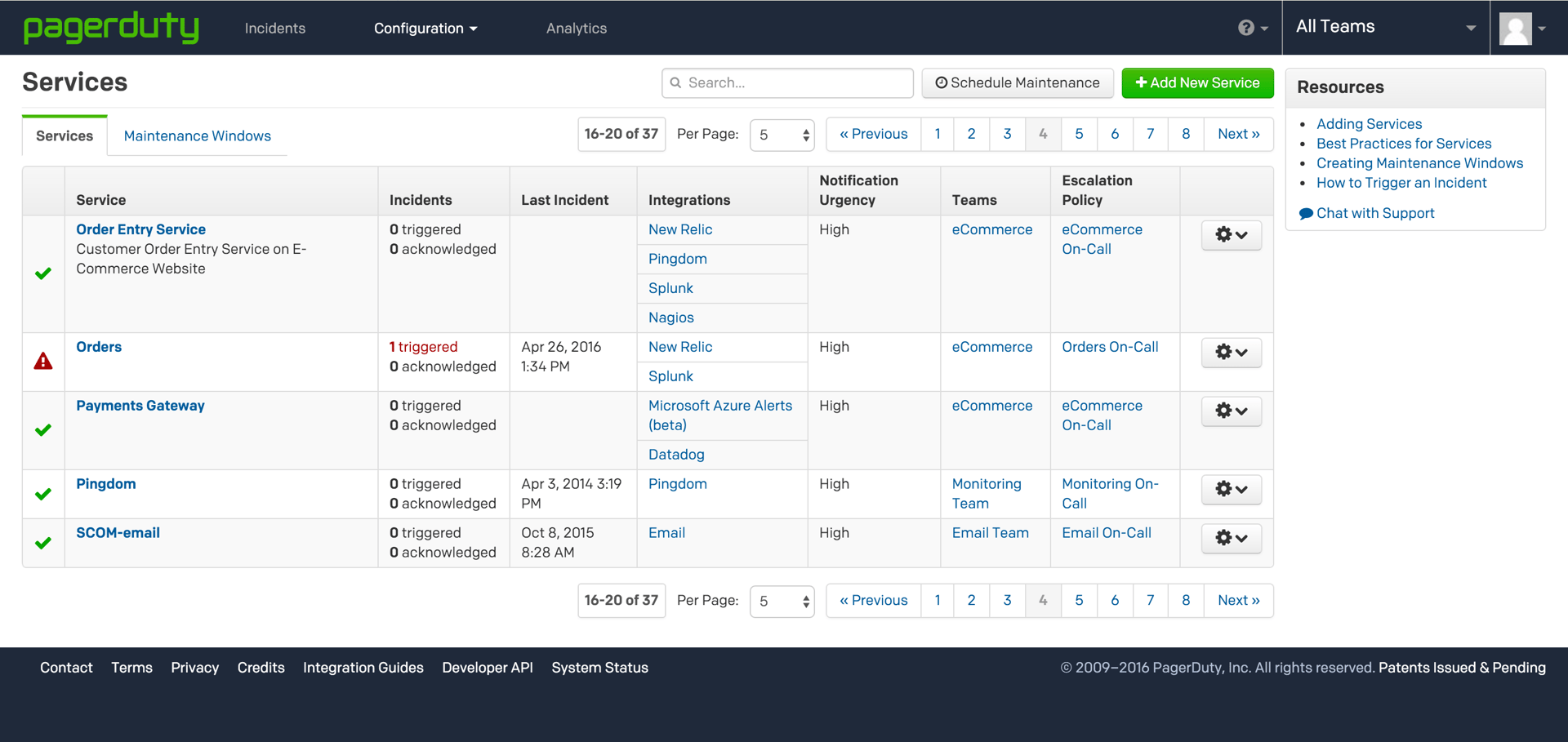Screen dimensions: 1568x742
Task: Open the bottom Per Page selector
Action: [782, 602]
